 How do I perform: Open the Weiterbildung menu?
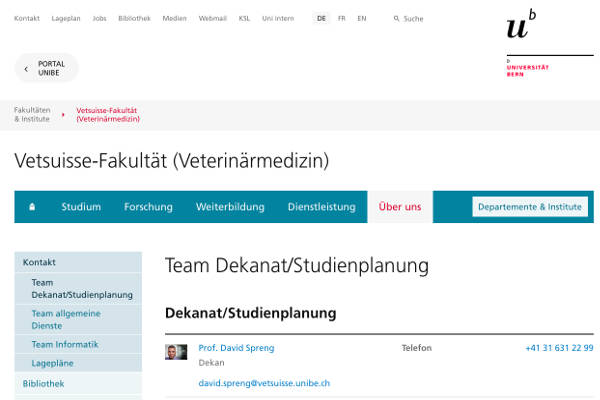pos(230,207)
